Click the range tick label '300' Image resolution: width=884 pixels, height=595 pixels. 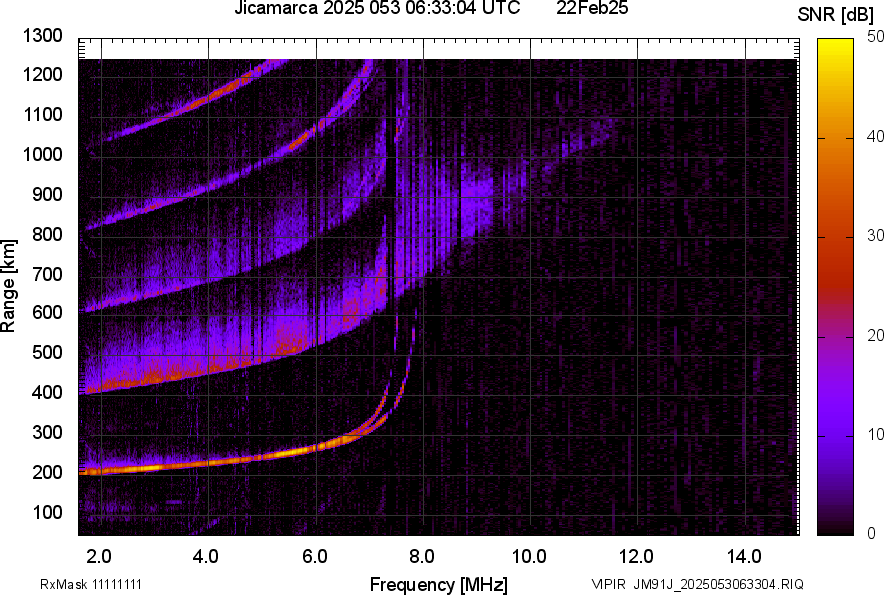point(47,432)
